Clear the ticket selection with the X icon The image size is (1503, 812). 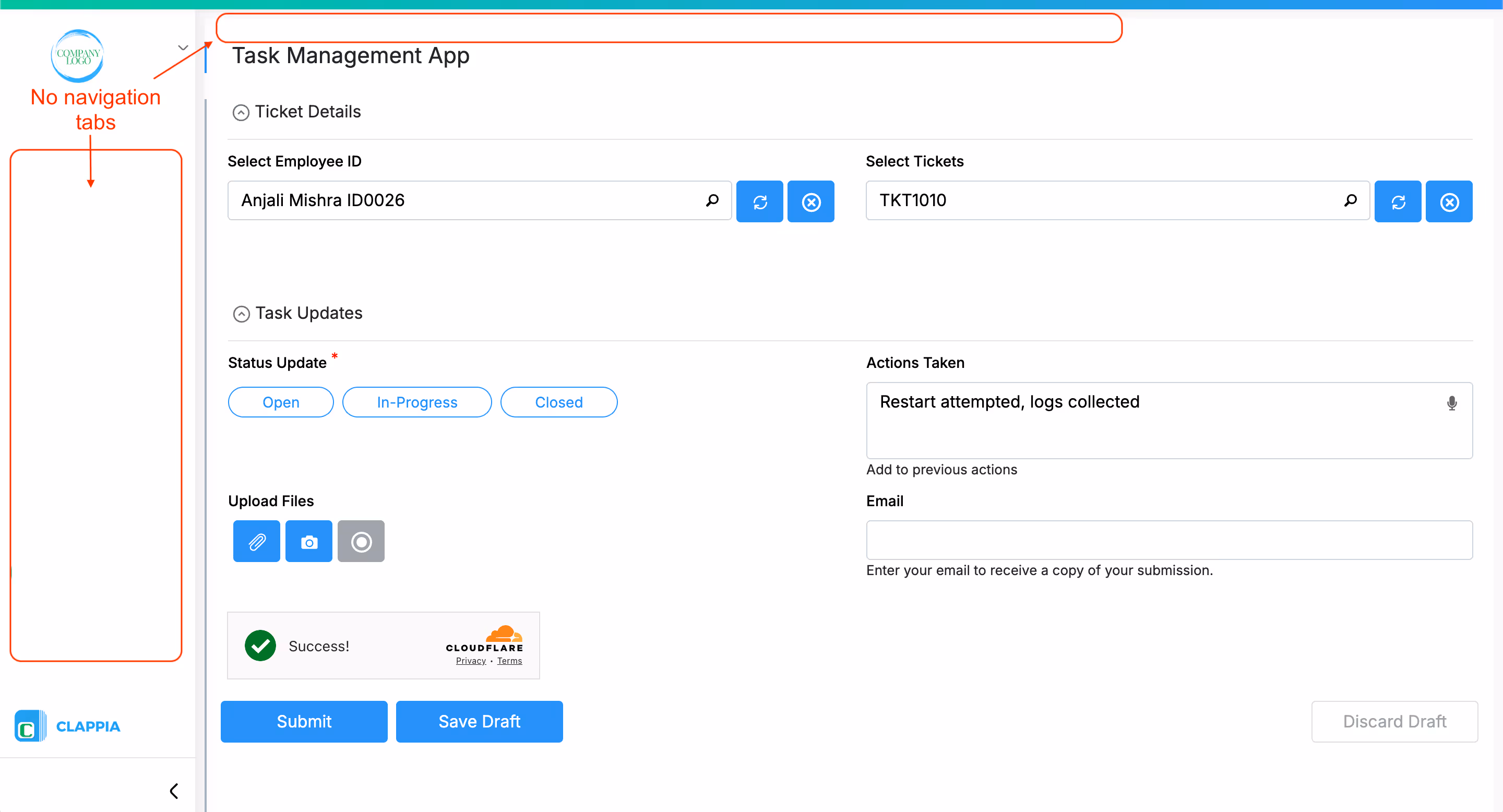tap(1449, 201)
